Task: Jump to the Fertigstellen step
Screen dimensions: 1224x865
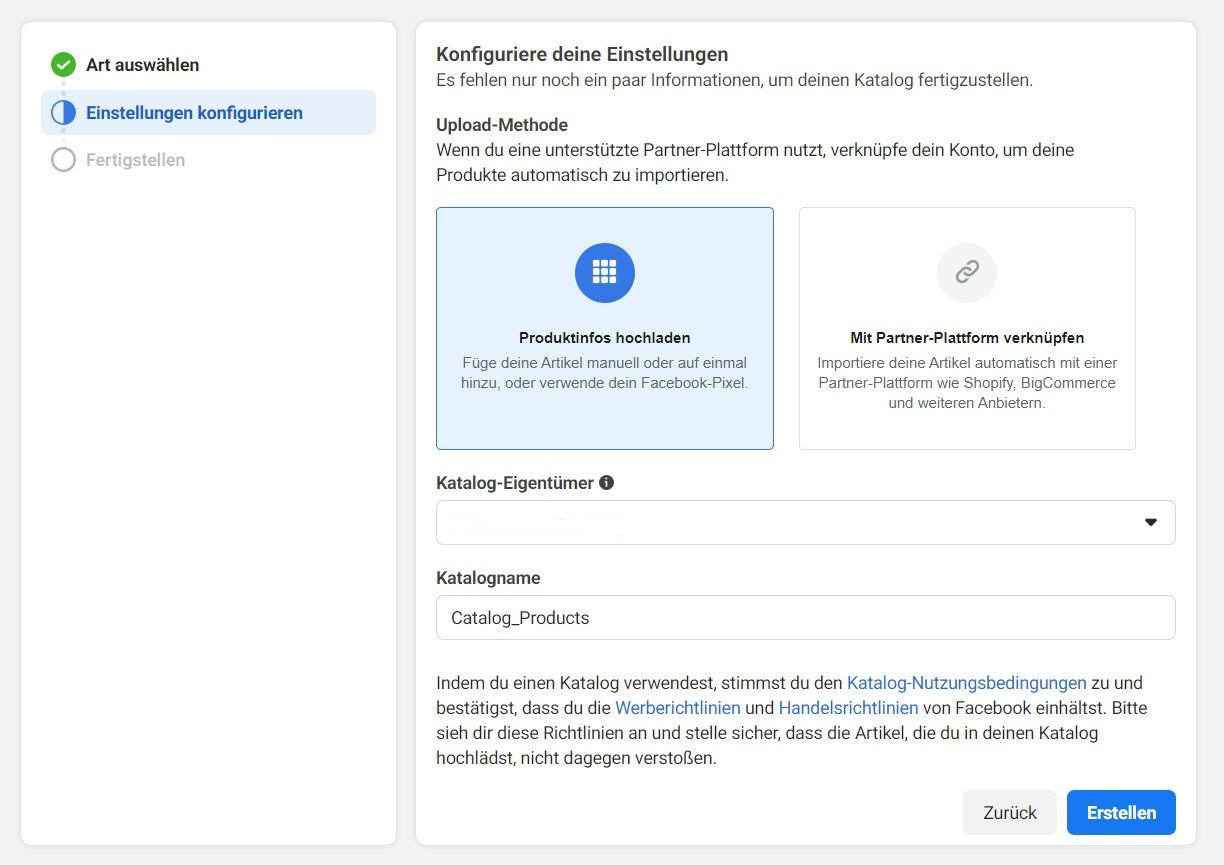Action: click(x=135, y=160)
